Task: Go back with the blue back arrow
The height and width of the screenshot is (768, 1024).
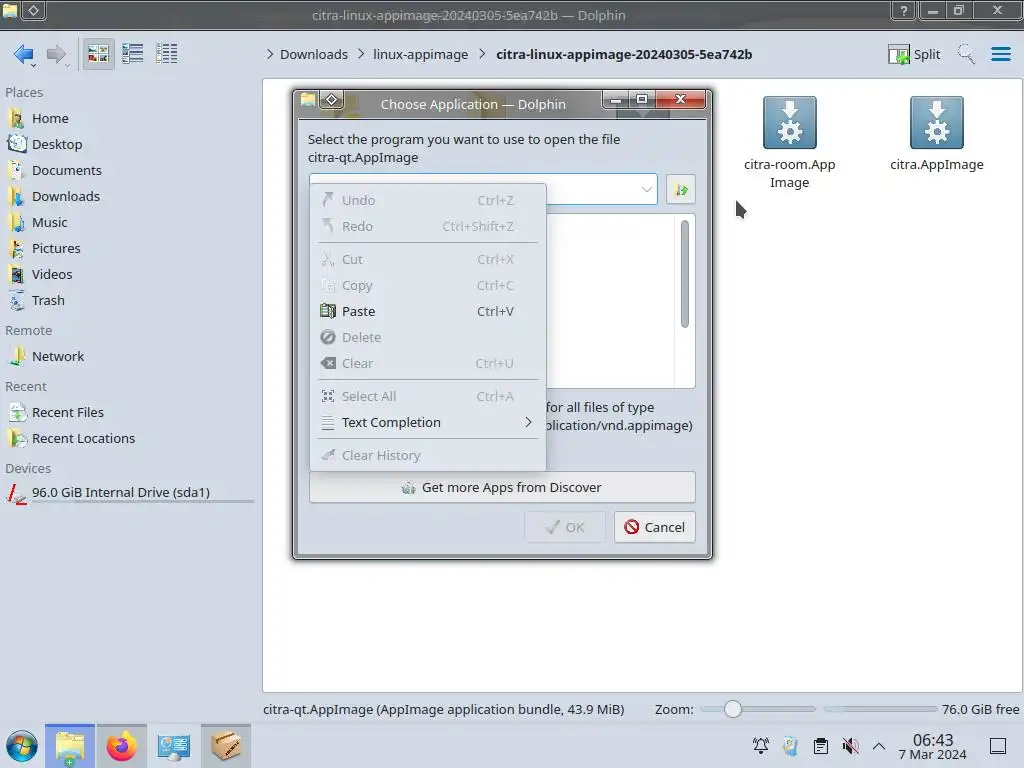Action: pos(24,54)
